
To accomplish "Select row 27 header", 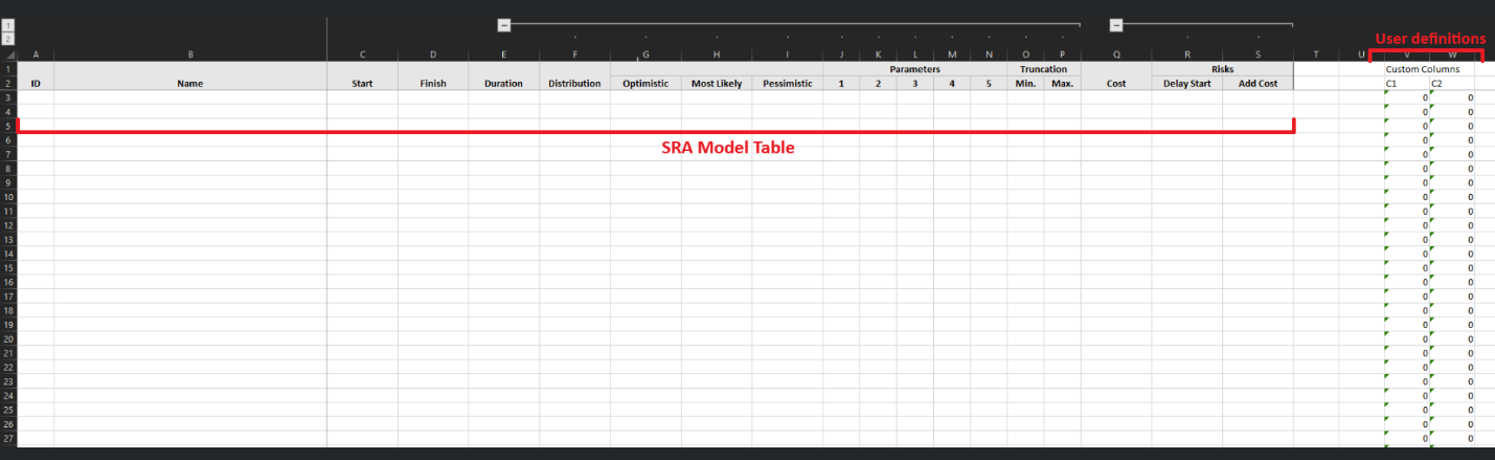I will tap(8, 439).
